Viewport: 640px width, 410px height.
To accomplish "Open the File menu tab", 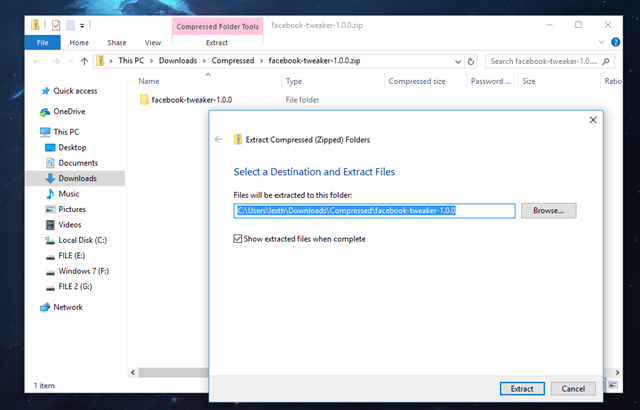I will tap(43, 43).
